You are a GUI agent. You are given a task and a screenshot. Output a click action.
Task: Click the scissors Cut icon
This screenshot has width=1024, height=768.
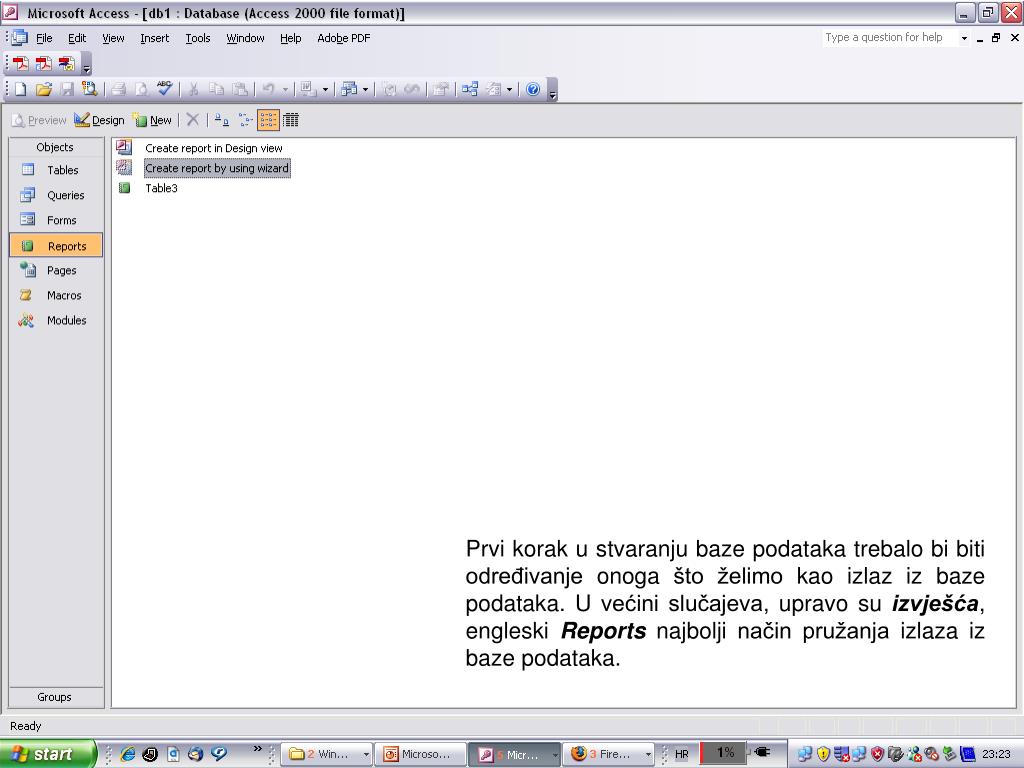(x=193, y=89)
